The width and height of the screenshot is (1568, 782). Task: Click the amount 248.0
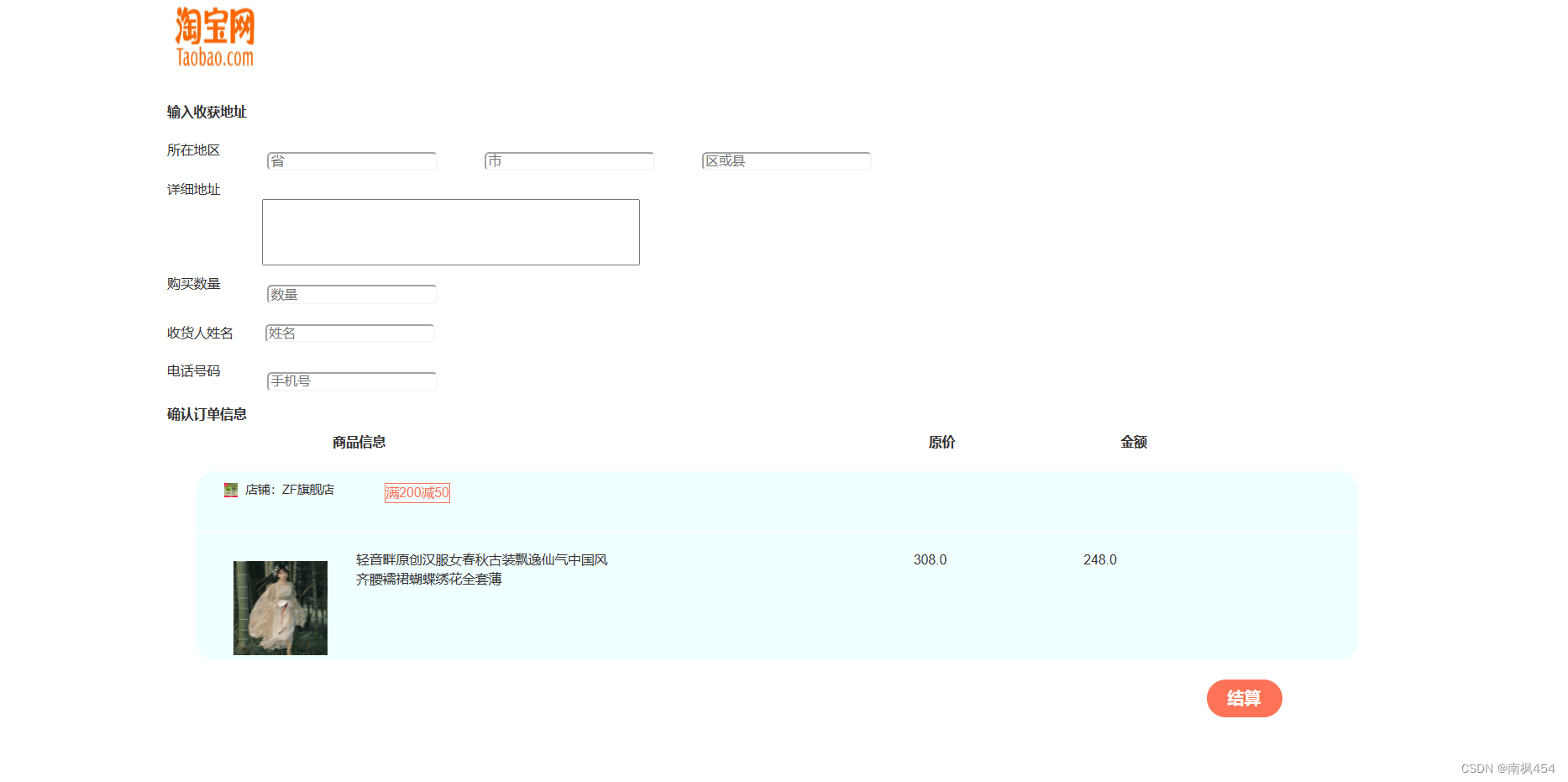pos(1100,559)
